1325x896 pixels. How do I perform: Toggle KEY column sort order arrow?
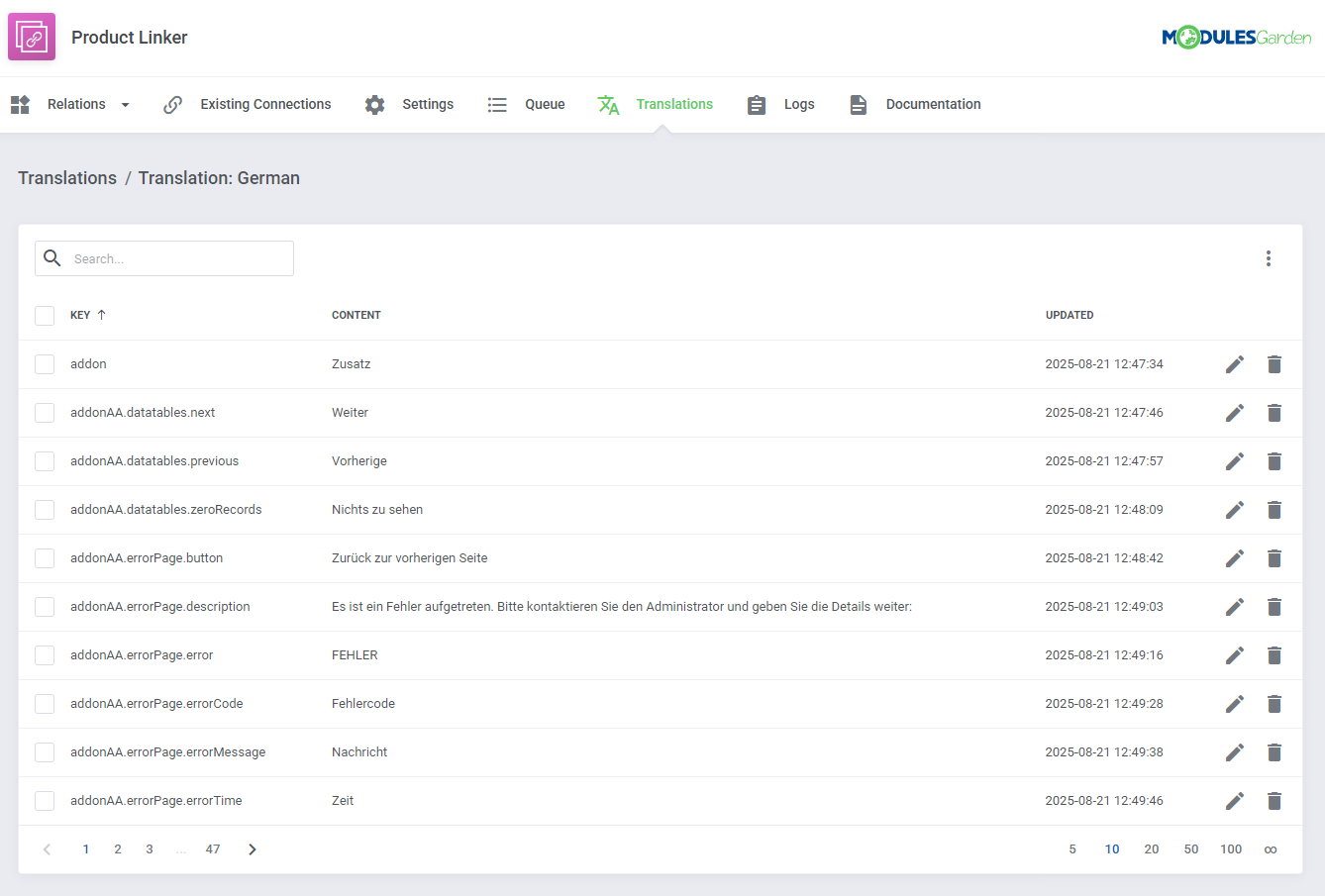tap(102, 314)
